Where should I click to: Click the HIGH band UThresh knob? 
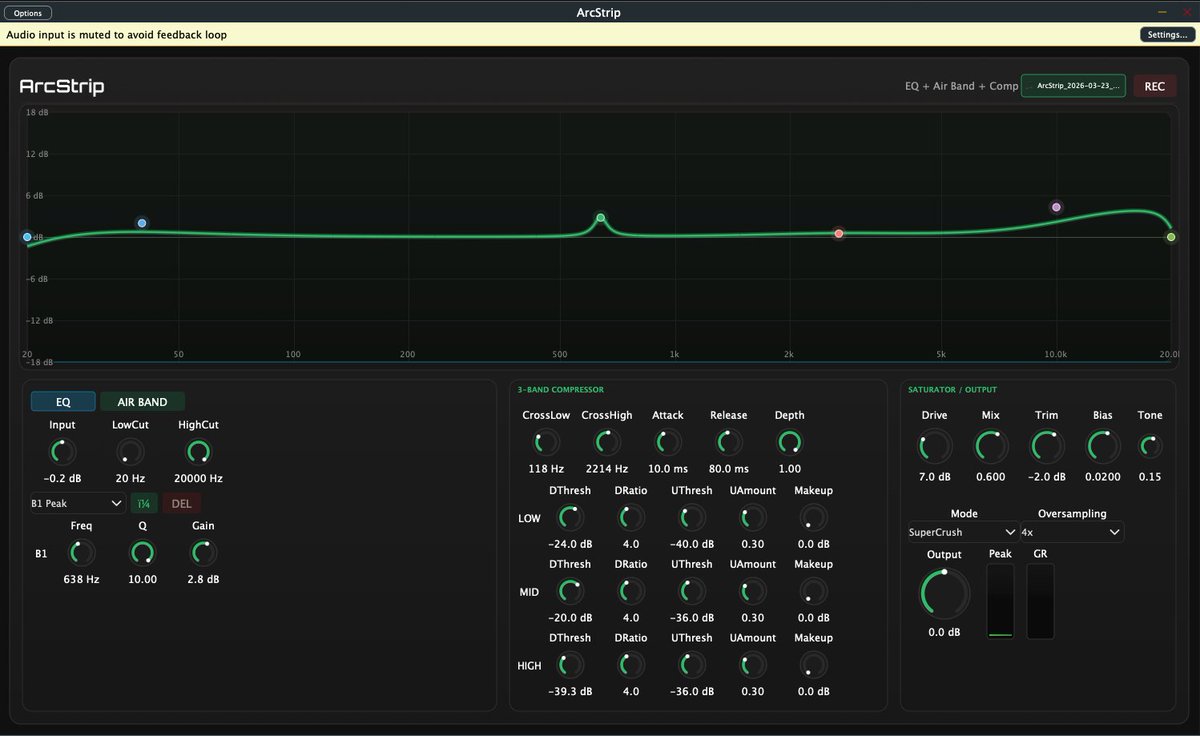pyautogui.click(x=692, y=665)
